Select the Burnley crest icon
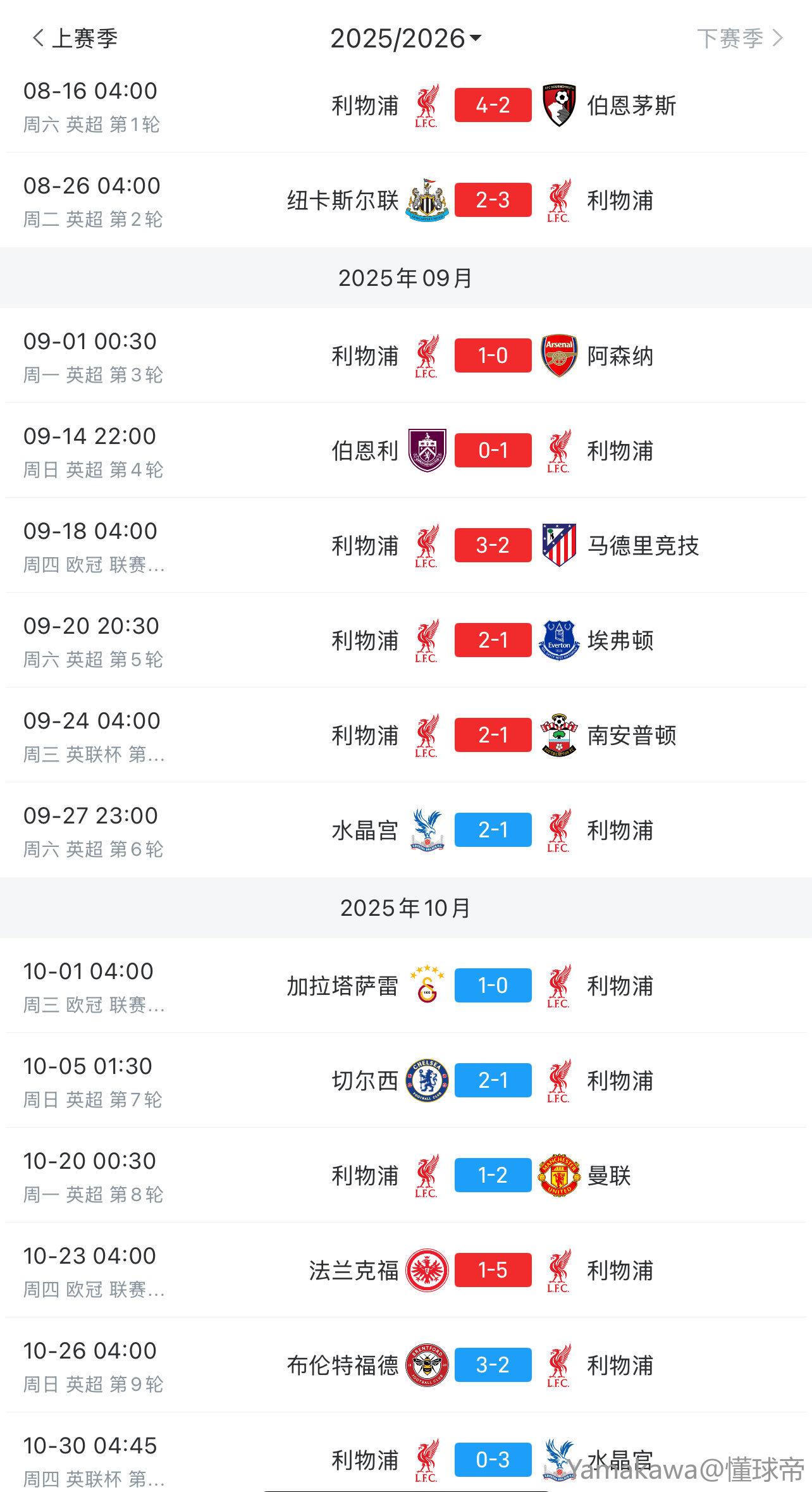This screenshot has height=1492, width=812. [428, 450]
